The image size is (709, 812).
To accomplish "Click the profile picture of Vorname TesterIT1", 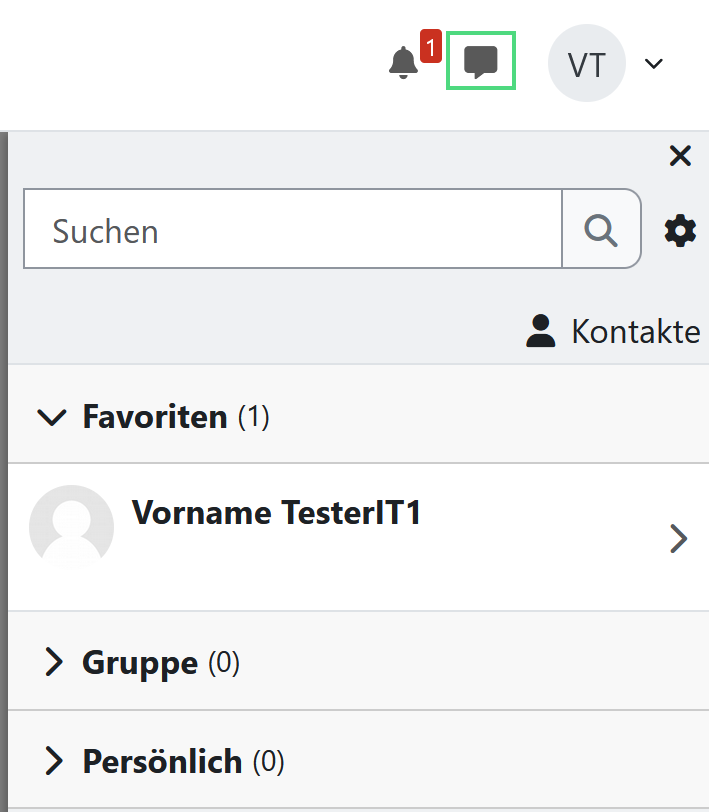I will [71, 527].
